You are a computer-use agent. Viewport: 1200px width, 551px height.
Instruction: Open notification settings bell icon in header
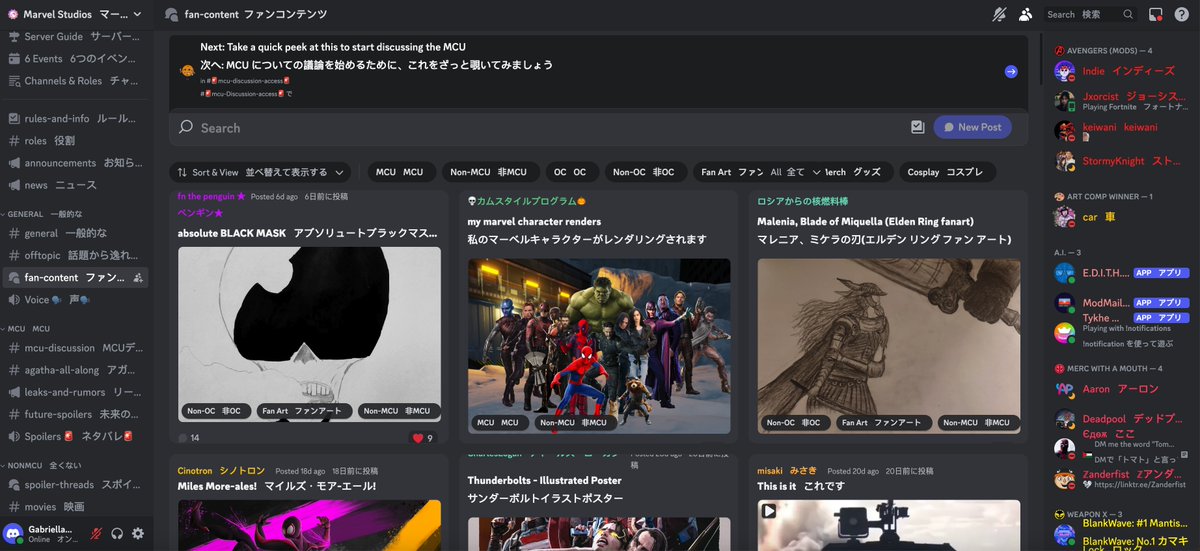click(998, 14)
